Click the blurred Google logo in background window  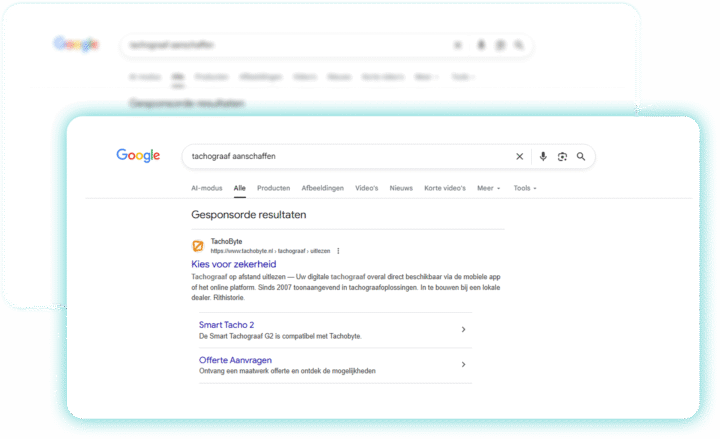[76, 44]
